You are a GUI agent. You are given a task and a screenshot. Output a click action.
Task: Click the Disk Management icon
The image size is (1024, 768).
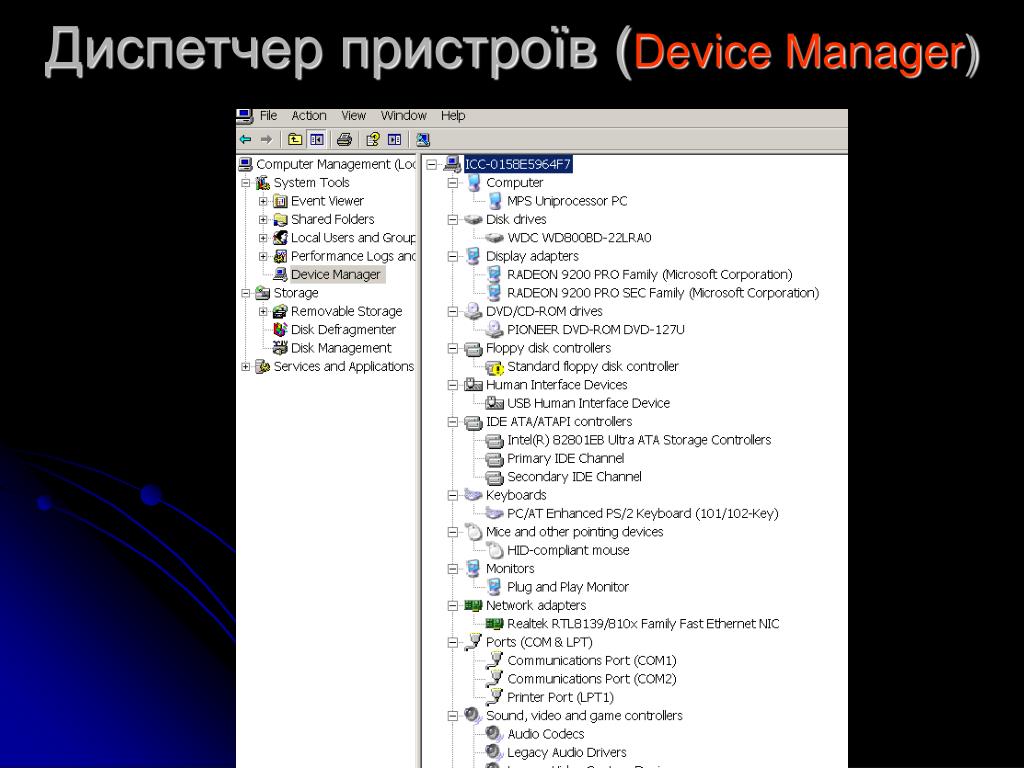tap(280, 348)
